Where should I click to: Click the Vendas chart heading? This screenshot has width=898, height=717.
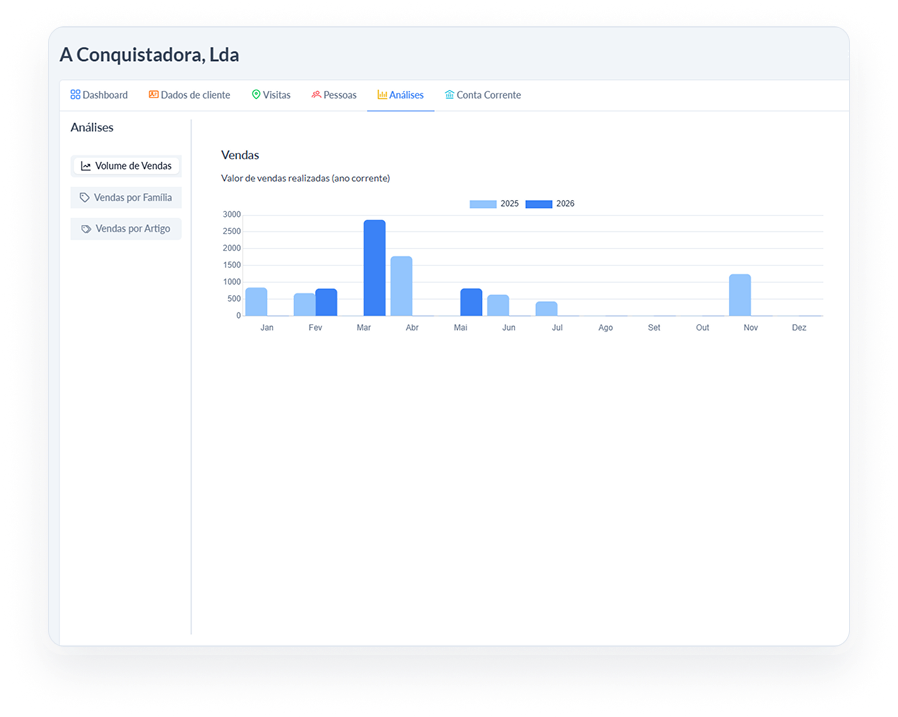pos(240,155)
